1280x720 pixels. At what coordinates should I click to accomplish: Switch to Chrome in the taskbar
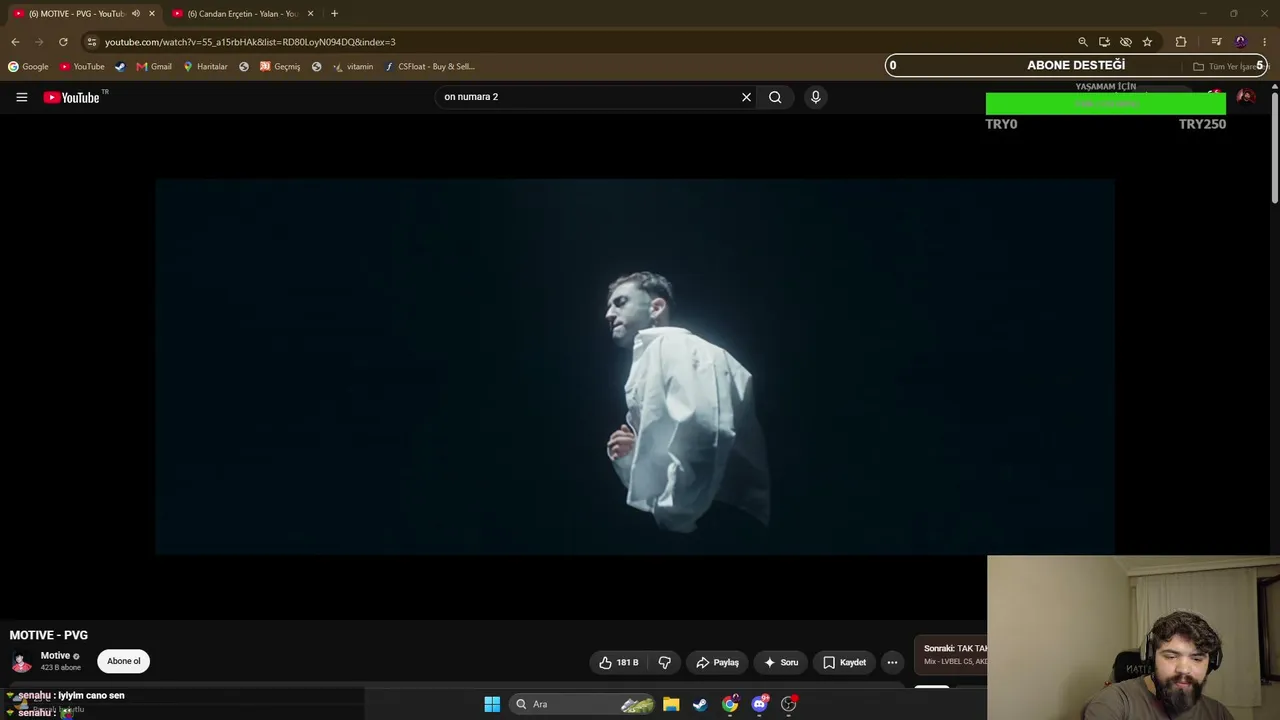pos(730,704)
